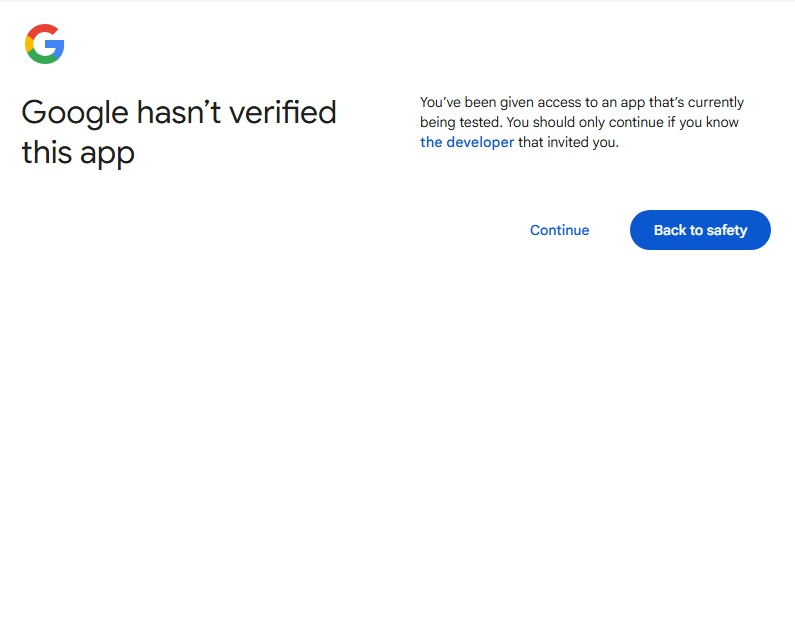Click the Back to safety button
Screen dimensions: 795x627
pyautogui.click(x=700, y=230)
